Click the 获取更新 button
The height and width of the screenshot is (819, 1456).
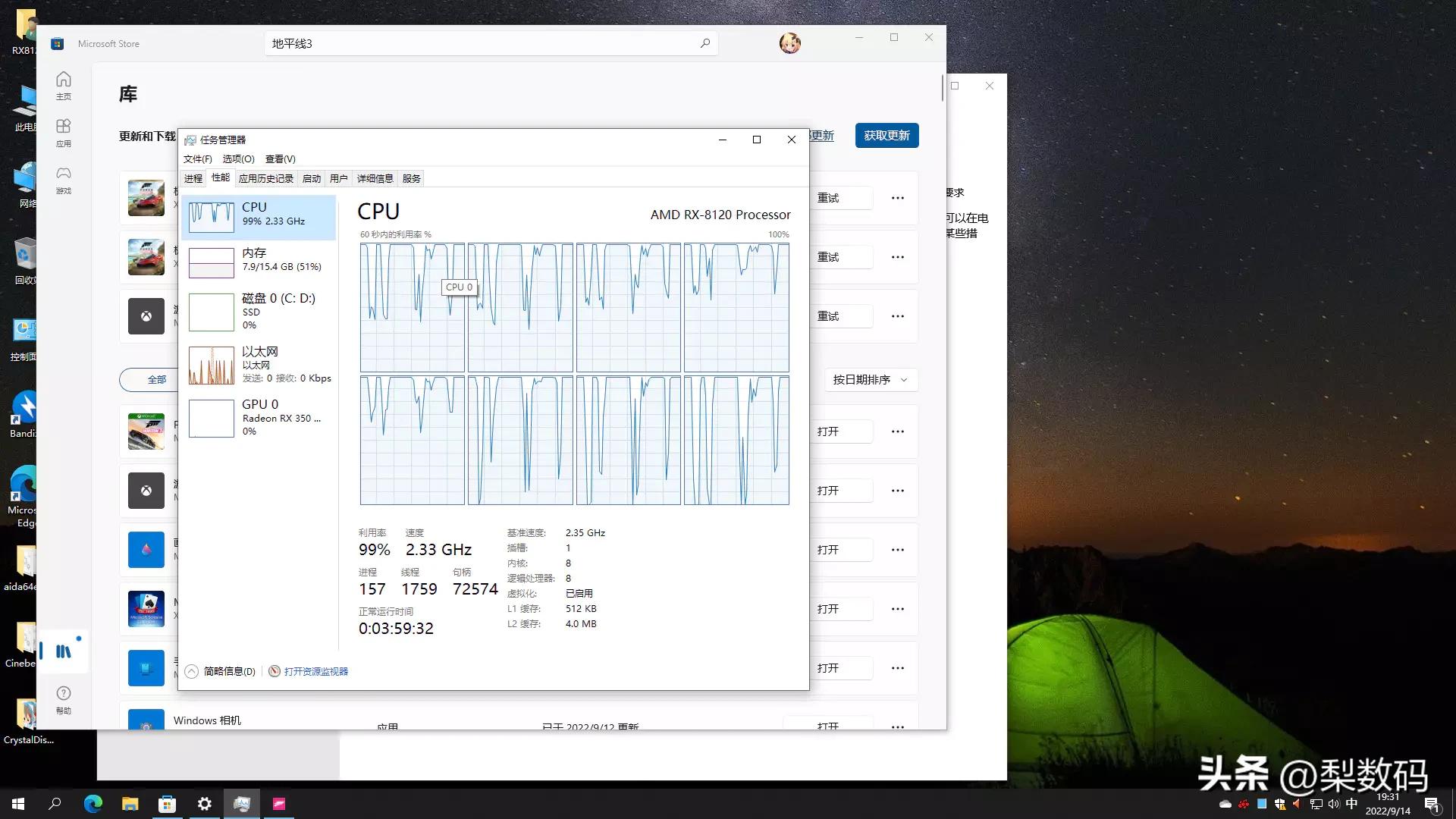pos(886,135)
